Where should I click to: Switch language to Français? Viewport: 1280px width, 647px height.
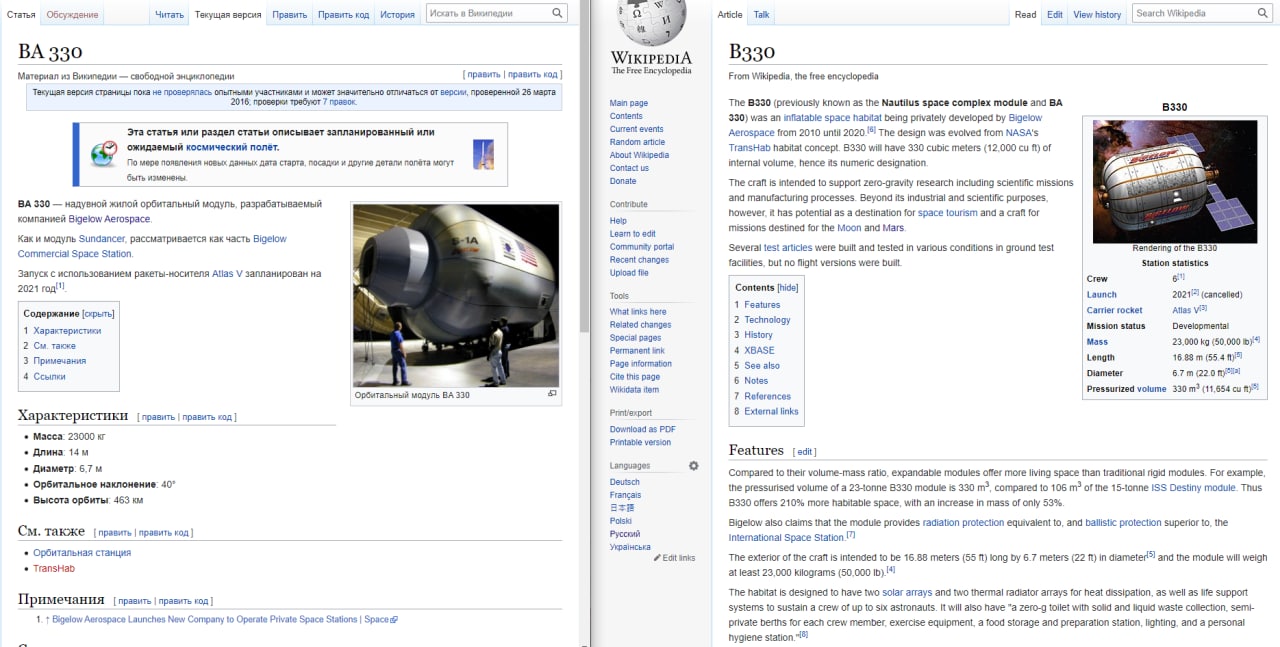[625, 495]
